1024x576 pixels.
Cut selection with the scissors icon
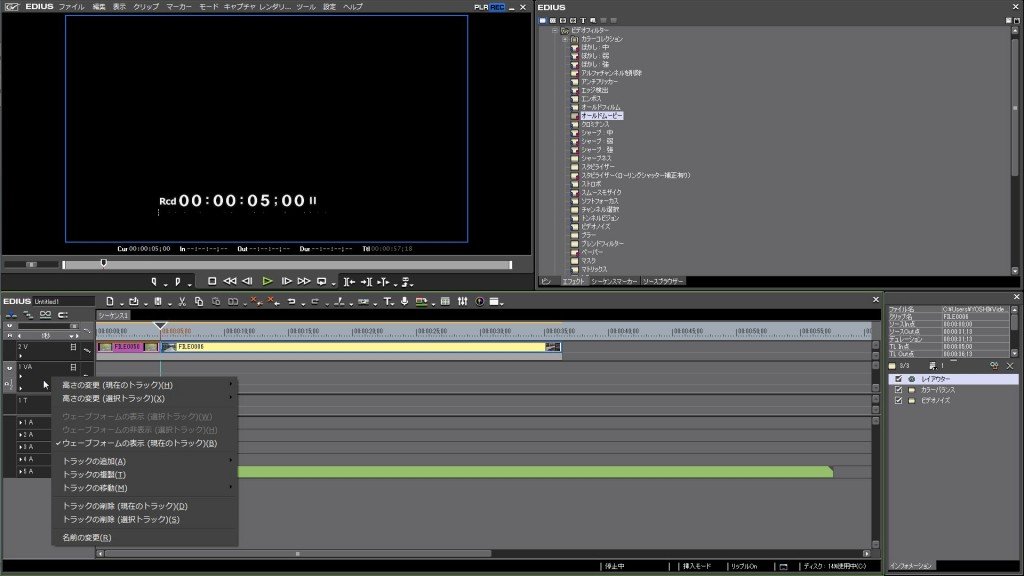[x=182, y=301]
